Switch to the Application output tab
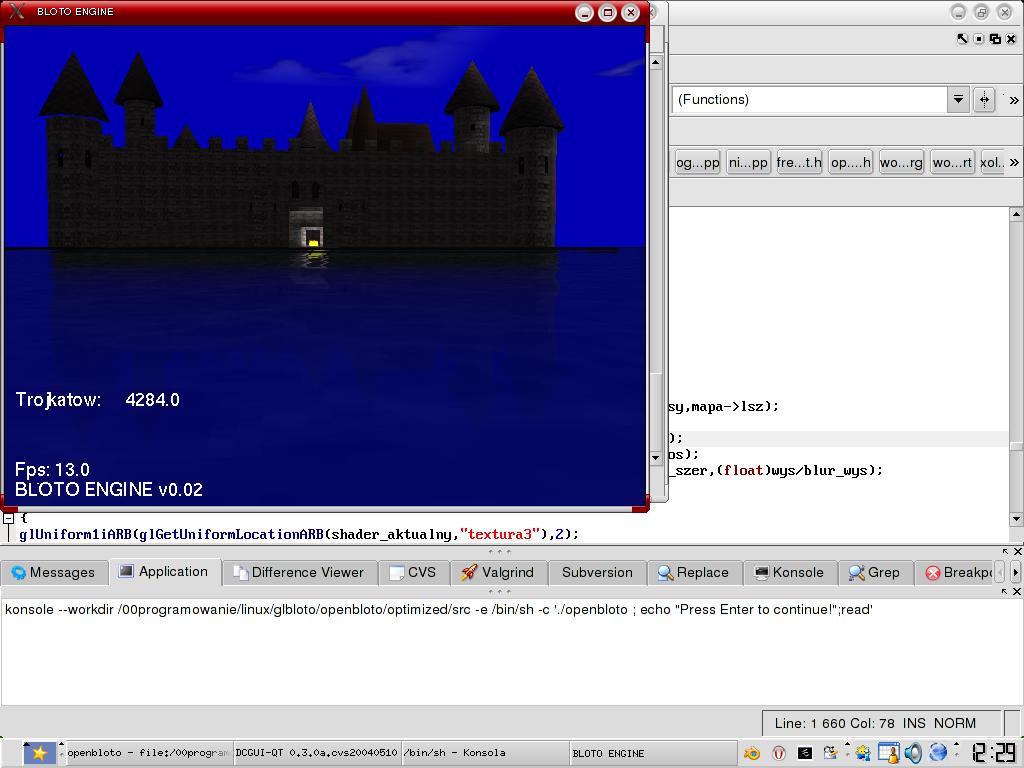 (164, 571)
